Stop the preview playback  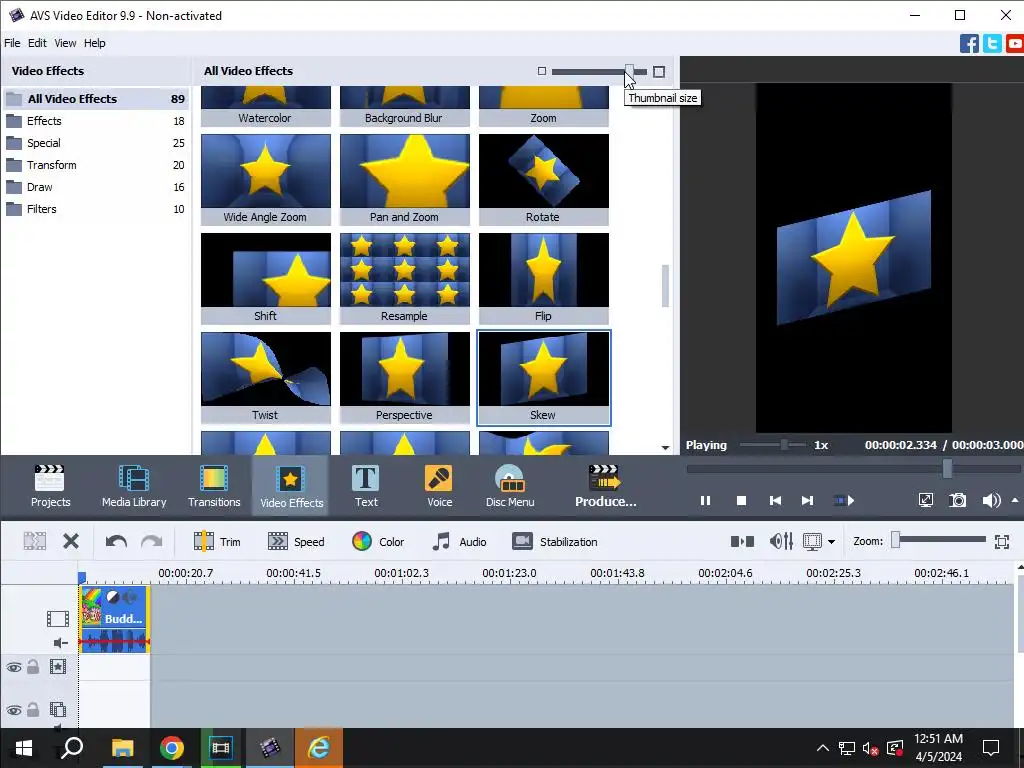(x=741, y=501)
